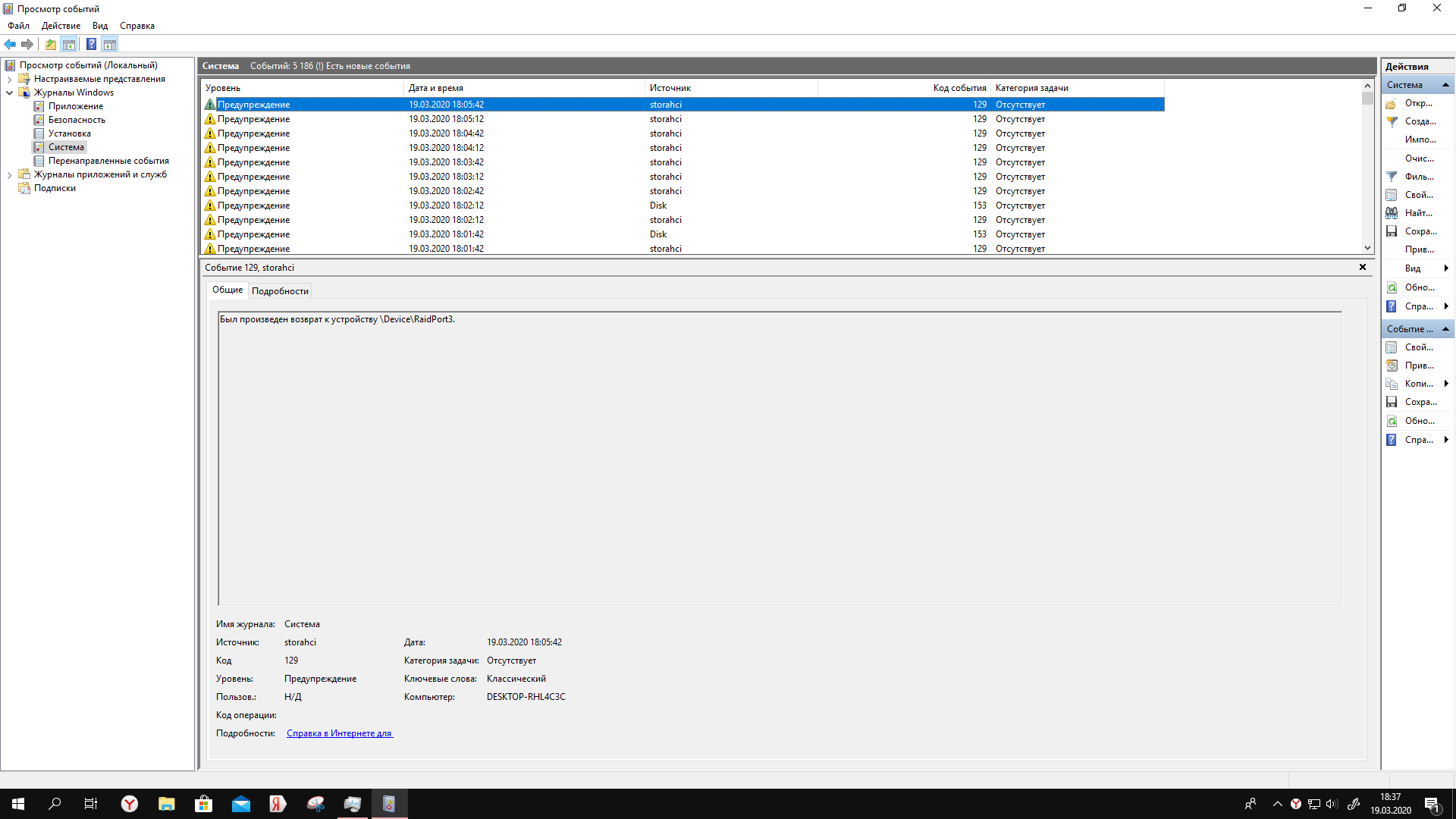The height and width of the screenshot is (819, 1456).
Task: Select 'Безопасность' log in tree
Action: 77,120
